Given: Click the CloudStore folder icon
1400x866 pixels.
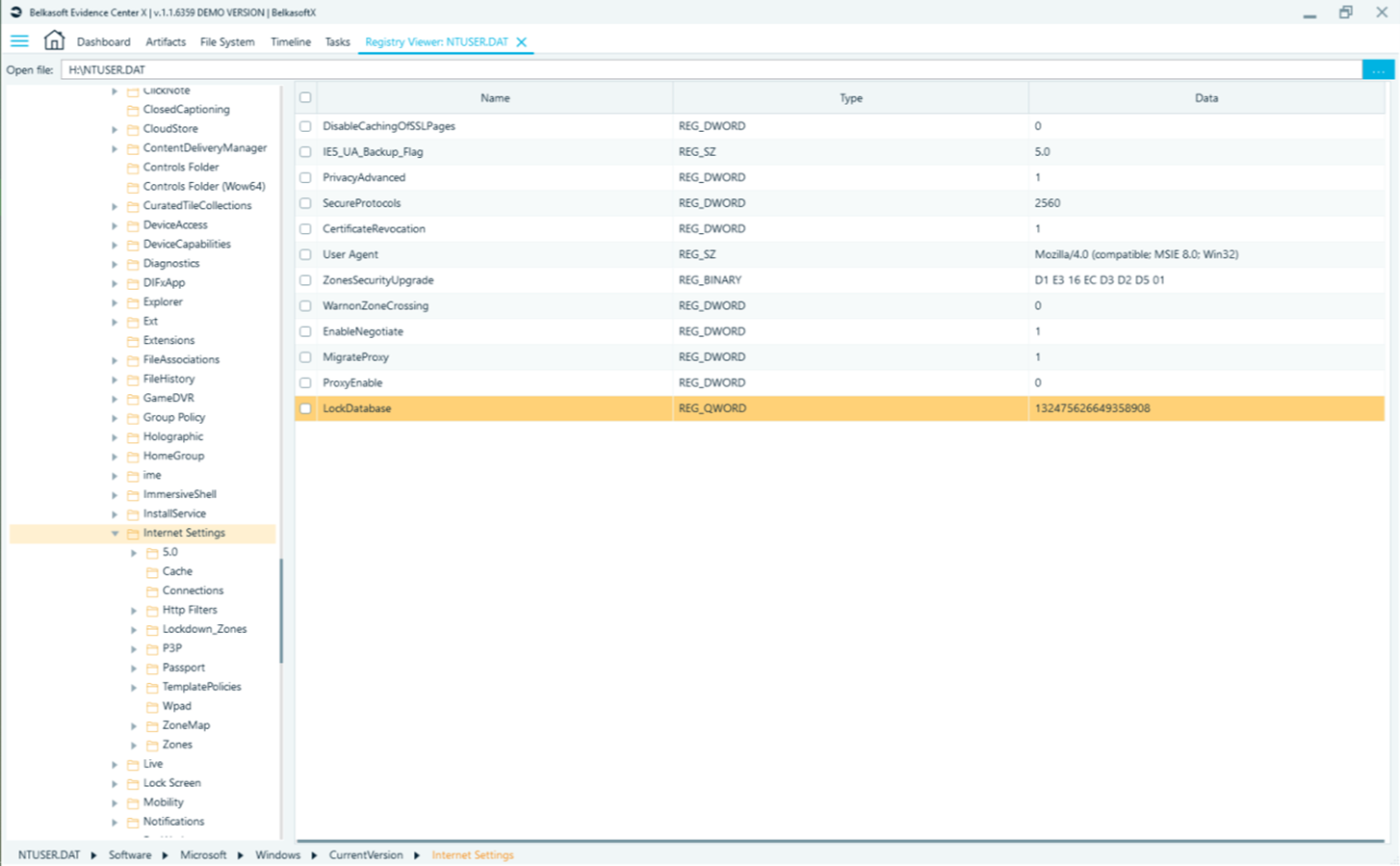Looking at the screenshot, I should point(133,129).
